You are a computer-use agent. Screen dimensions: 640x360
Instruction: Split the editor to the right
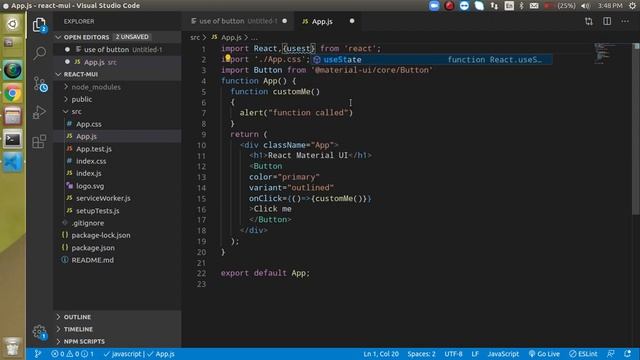point(607,21)
